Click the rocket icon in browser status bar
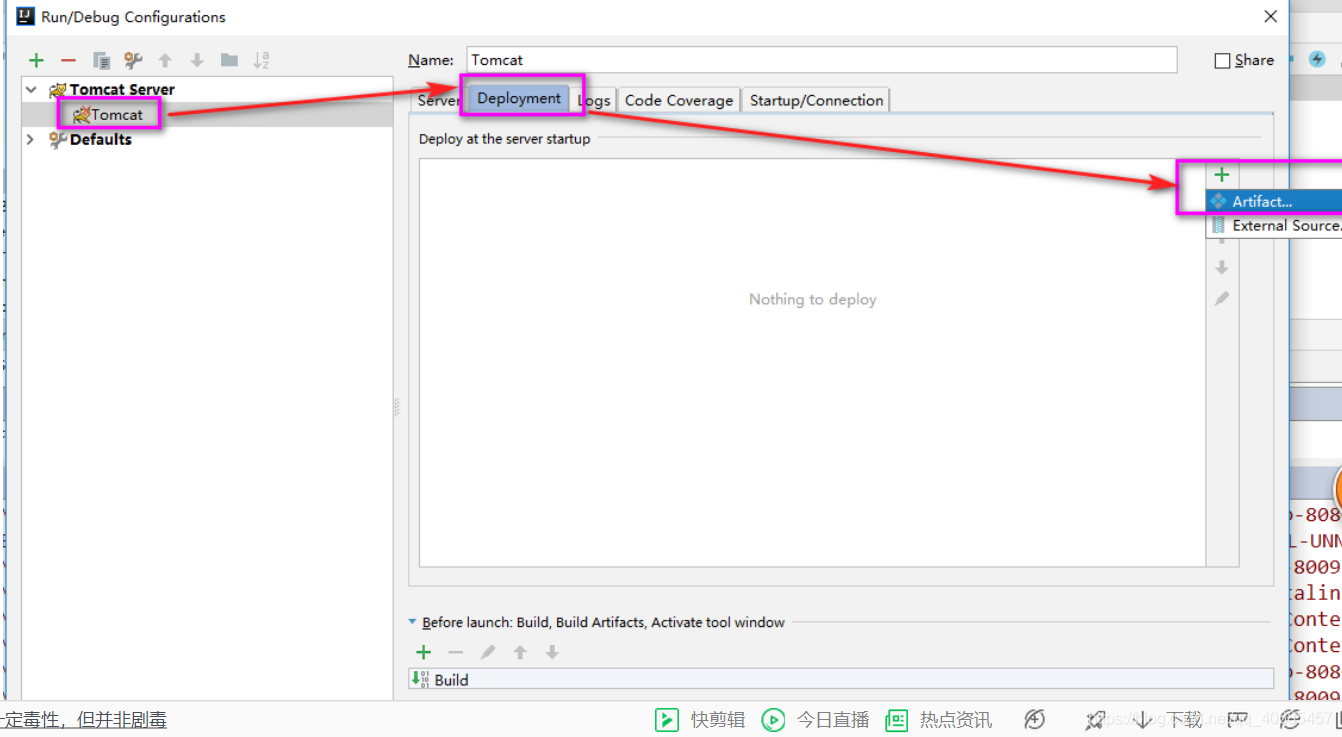The height and width of the screenshot is (737, 1342). tap(1095, 720)
